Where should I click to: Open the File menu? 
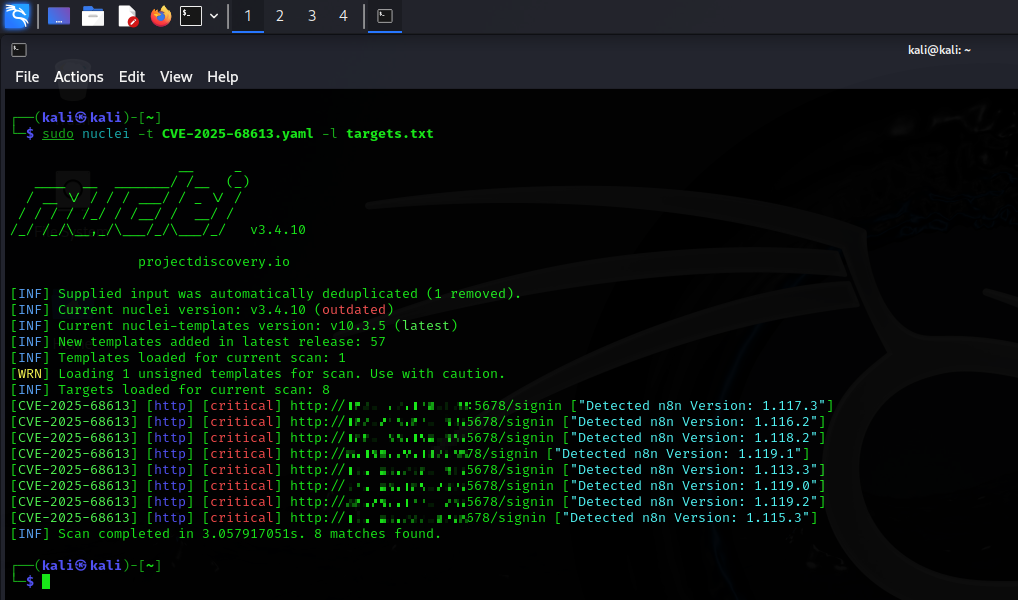coord(27,77)
